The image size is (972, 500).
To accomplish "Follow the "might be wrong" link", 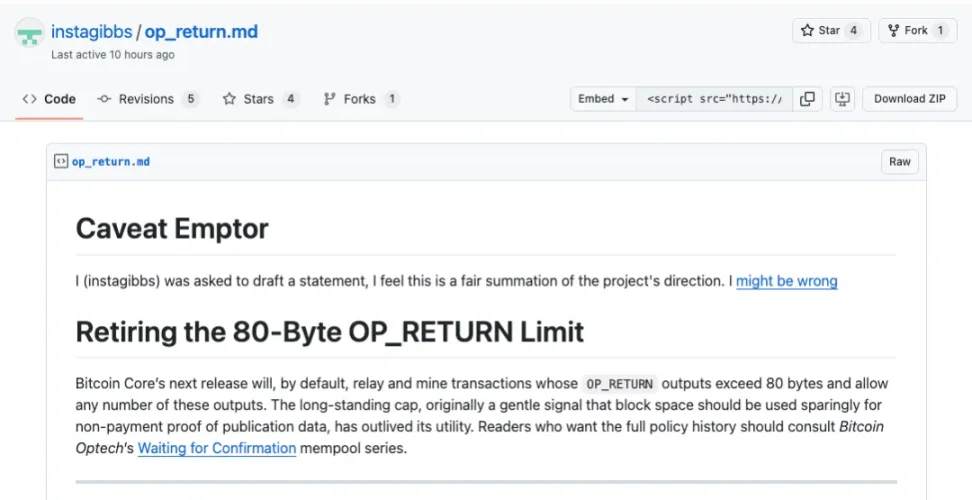I will [787, 281].
